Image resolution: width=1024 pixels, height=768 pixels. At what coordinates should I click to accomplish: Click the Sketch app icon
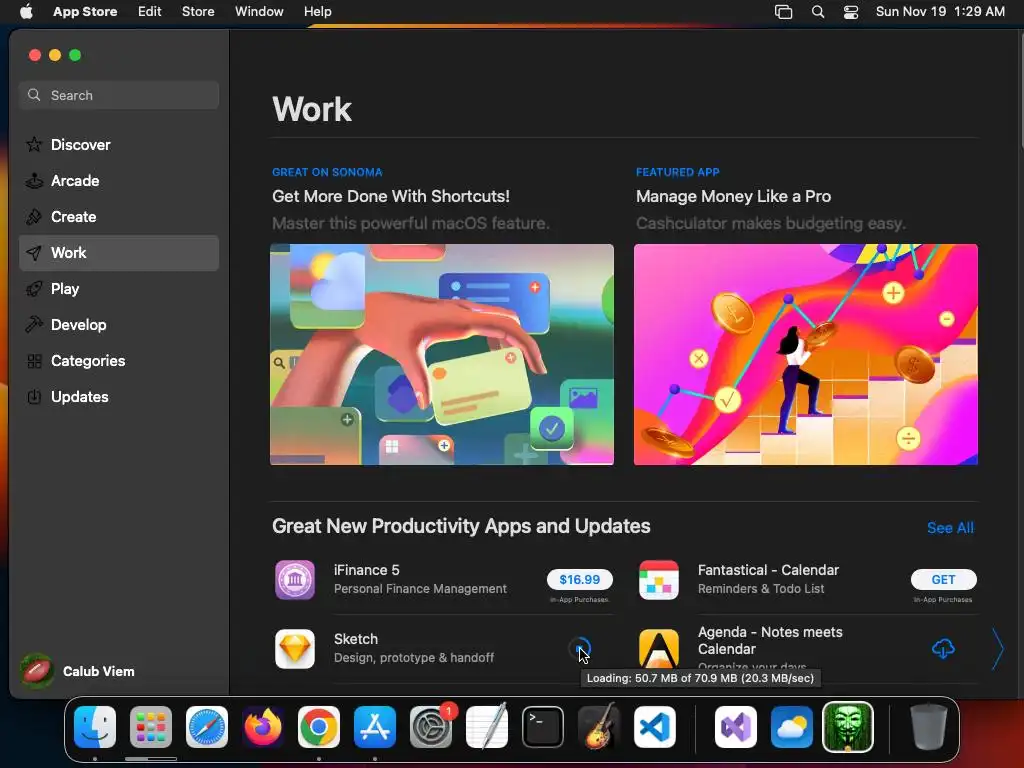295,649
